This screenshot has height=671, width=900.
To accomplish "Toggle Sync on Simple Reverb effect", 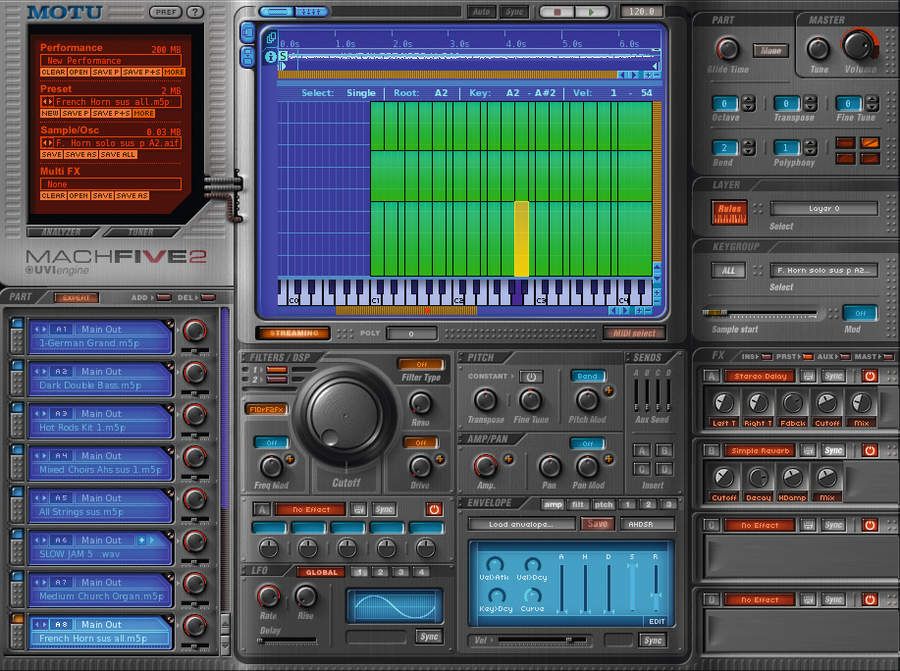I will [x=833, y=451].
